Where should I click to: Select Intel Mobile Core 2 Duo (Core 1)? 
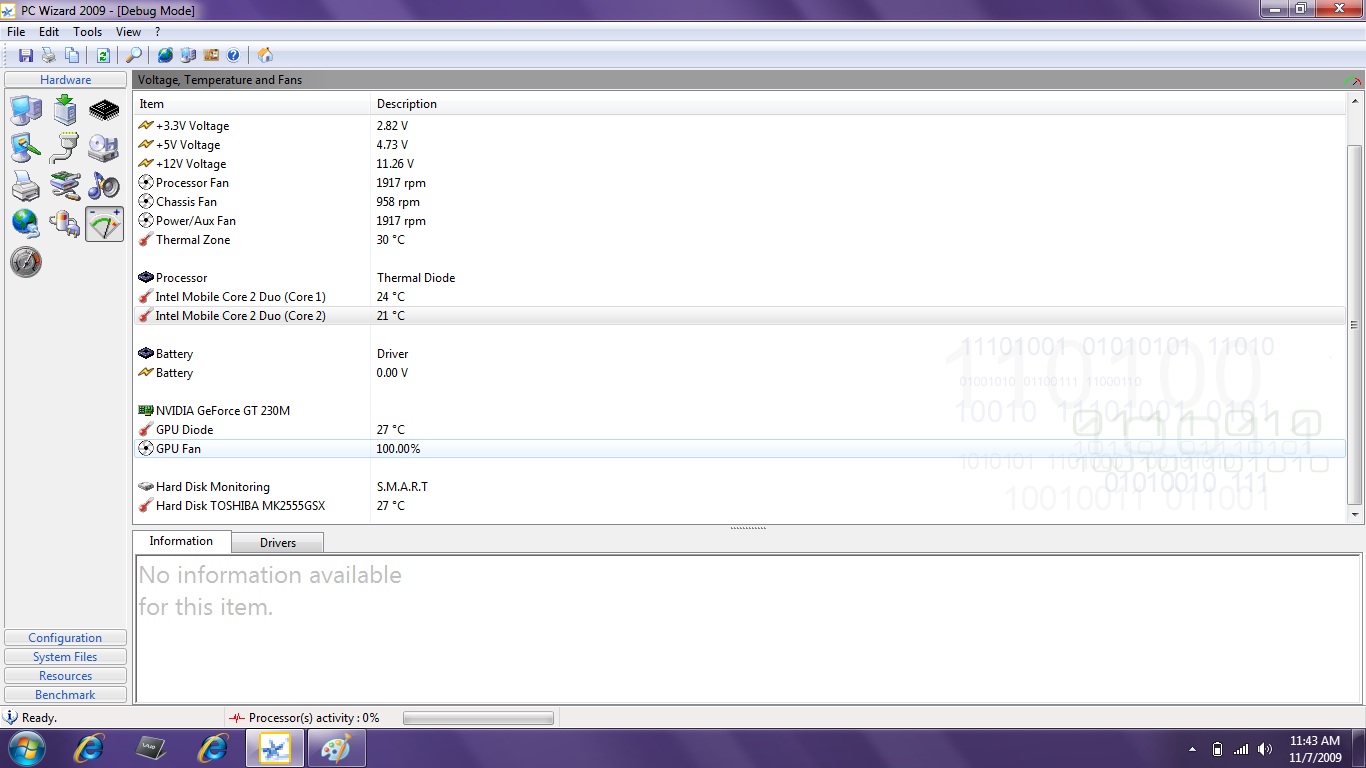tap(740, 297)
